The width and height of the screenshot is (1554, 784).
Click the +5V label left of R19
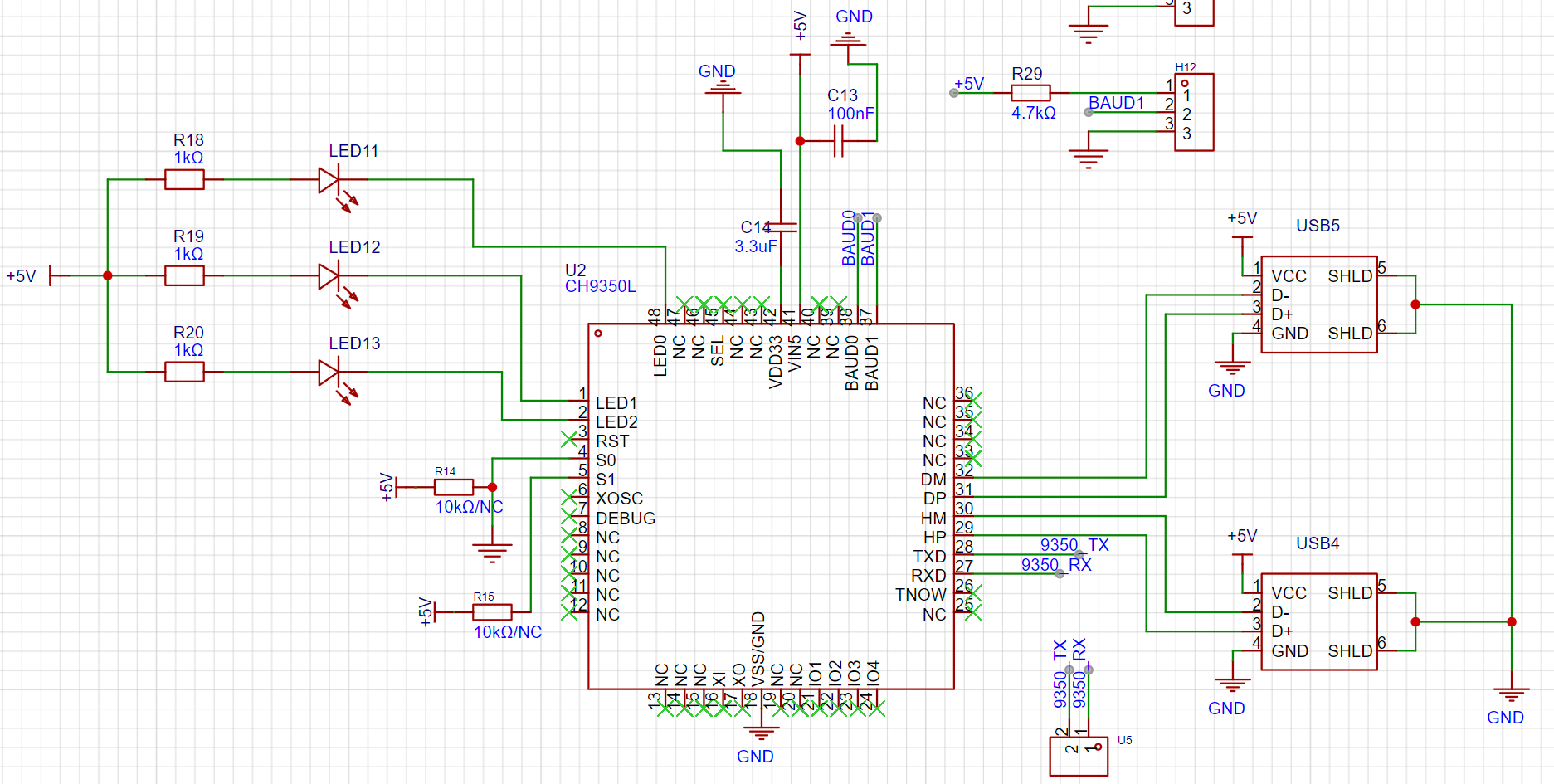click(21, 276)
